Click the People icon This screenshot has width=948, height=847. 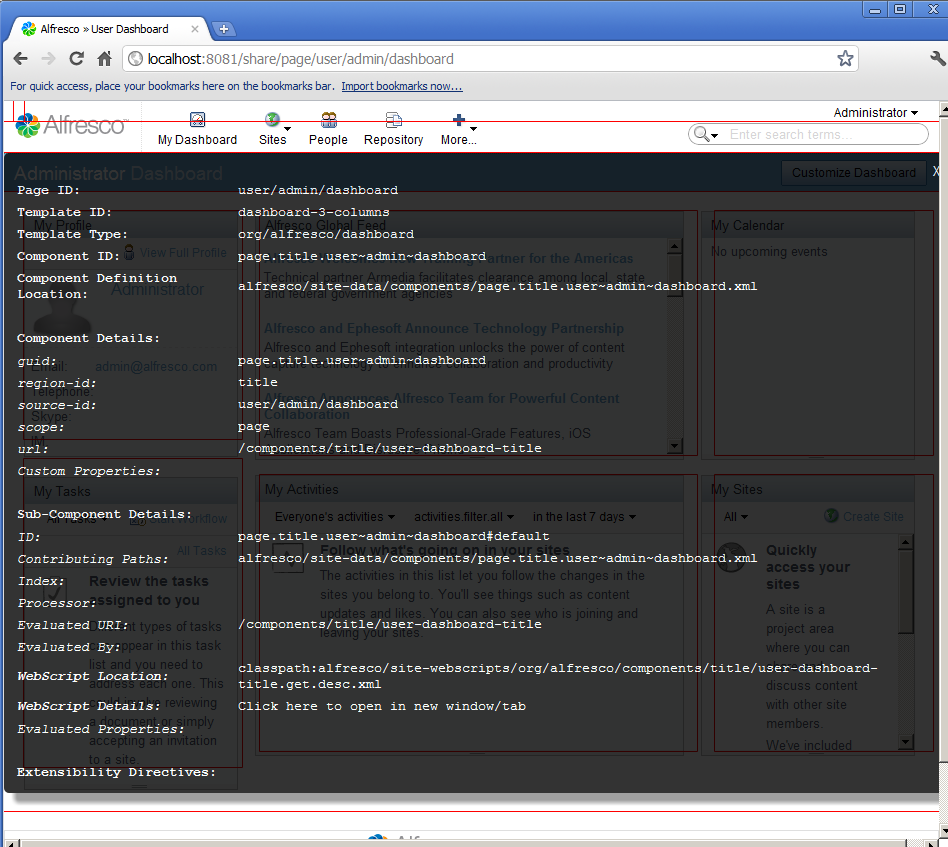click(328, 120)
